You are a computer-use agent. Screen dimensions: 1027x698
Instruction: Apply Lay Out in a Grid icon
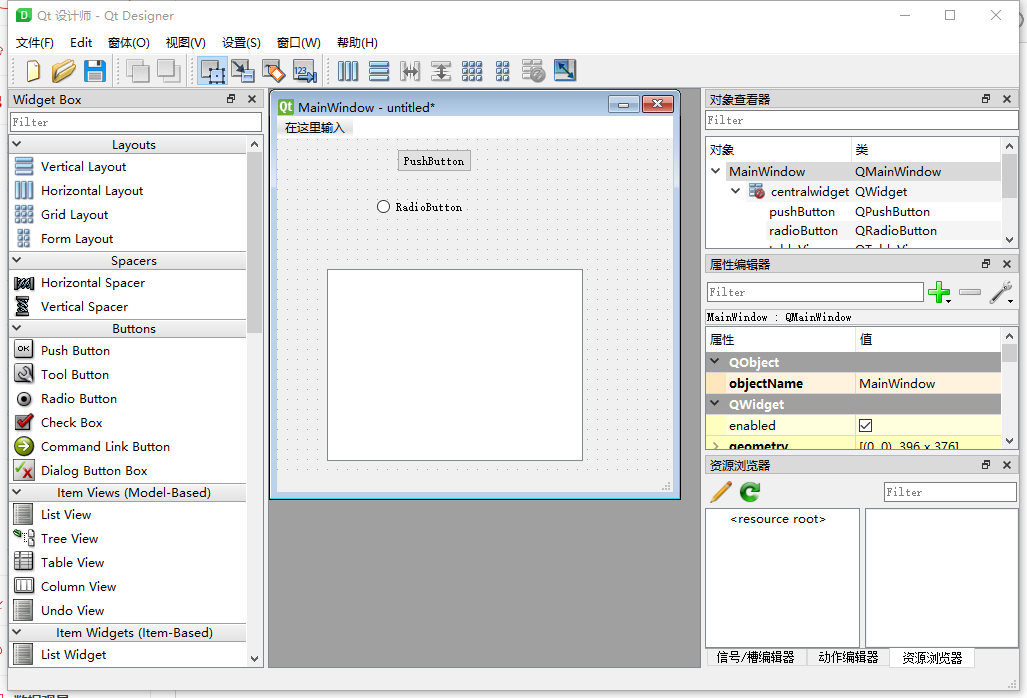(x=472, y=71)
